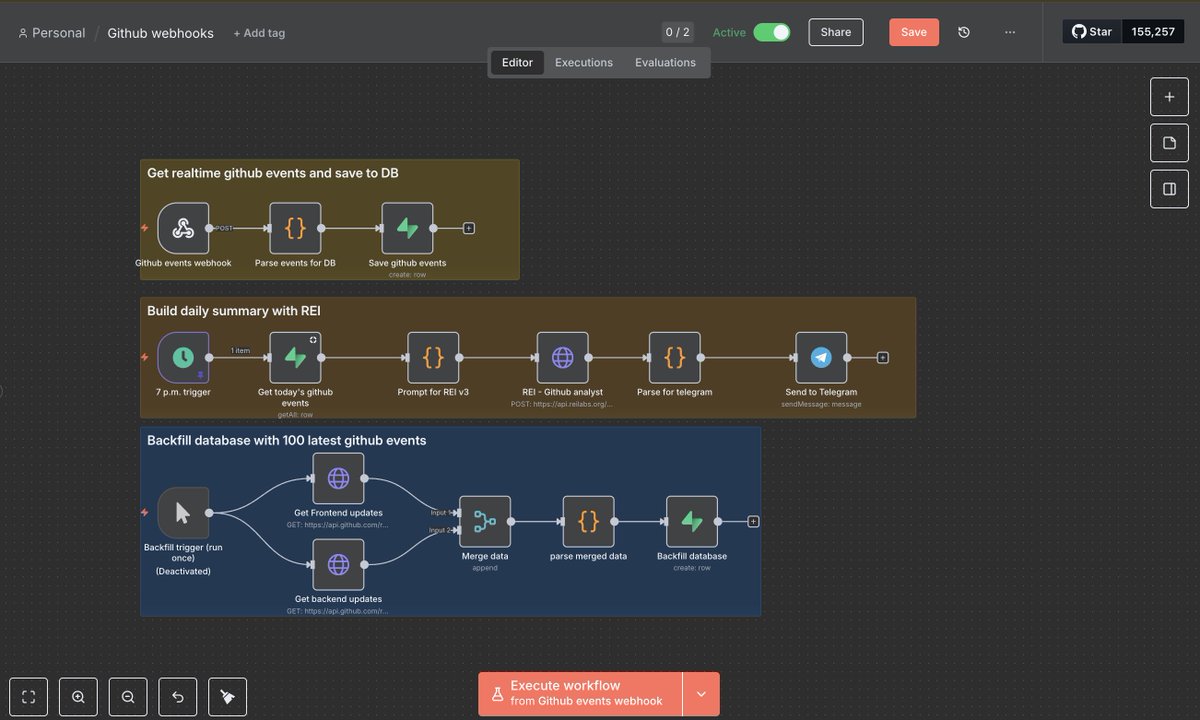The image size is (1200, 720).
Task: Select the Send to Telegram node
Action: pyautogui.click(x=820, y=357)
